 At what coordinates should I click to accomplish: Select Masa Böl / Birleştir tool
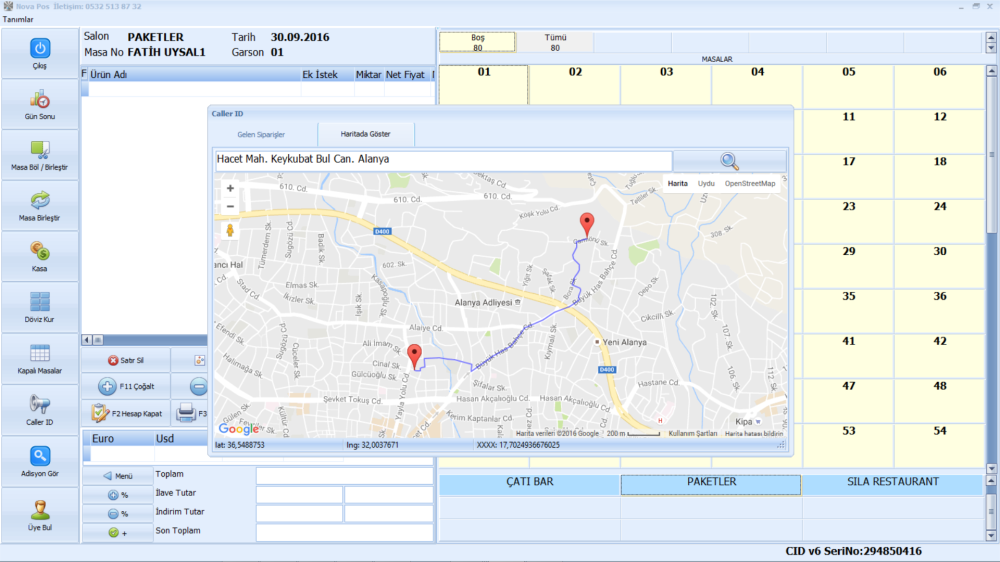tap(40, 151)
